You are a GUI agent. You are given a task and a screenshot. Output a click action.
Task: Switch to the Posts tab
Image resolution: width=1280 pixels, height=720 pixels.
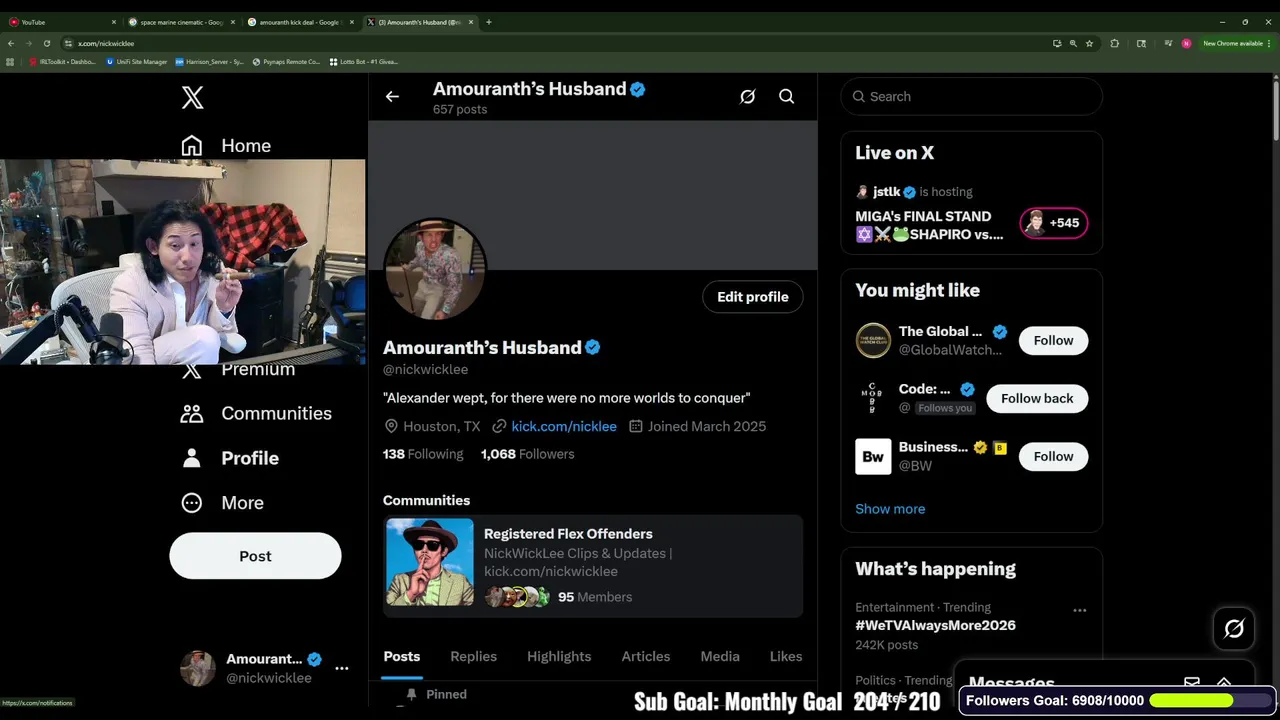pyautogui.click(x=402, y=656)
